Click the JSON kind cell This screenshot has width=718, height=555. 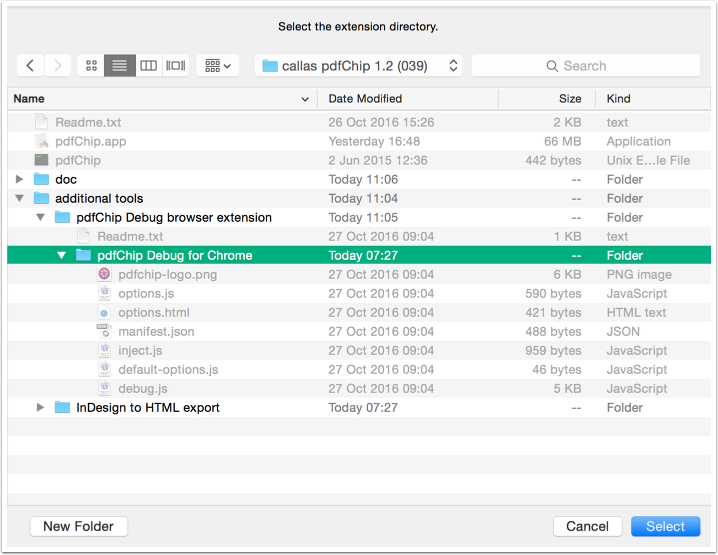click(623, 332)
